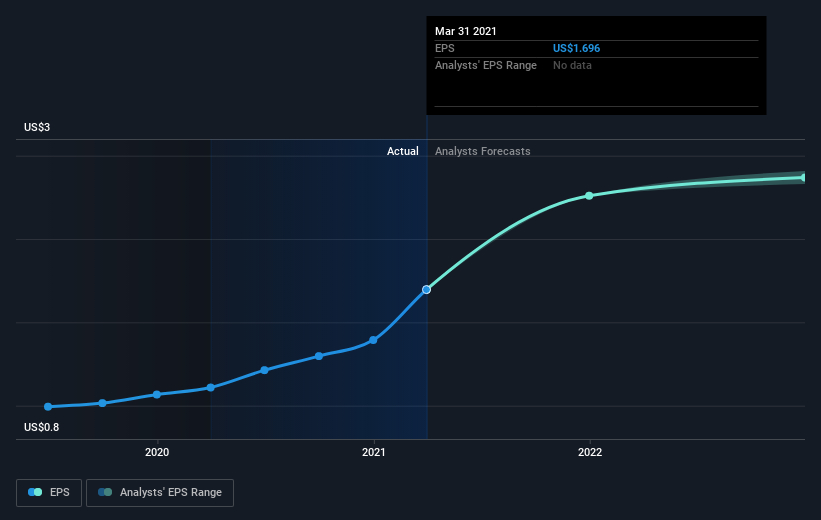The width and height of the screenshot is (821, 520).
Task: Click the US$3 y-axis label
Action: tap(37, 127)
